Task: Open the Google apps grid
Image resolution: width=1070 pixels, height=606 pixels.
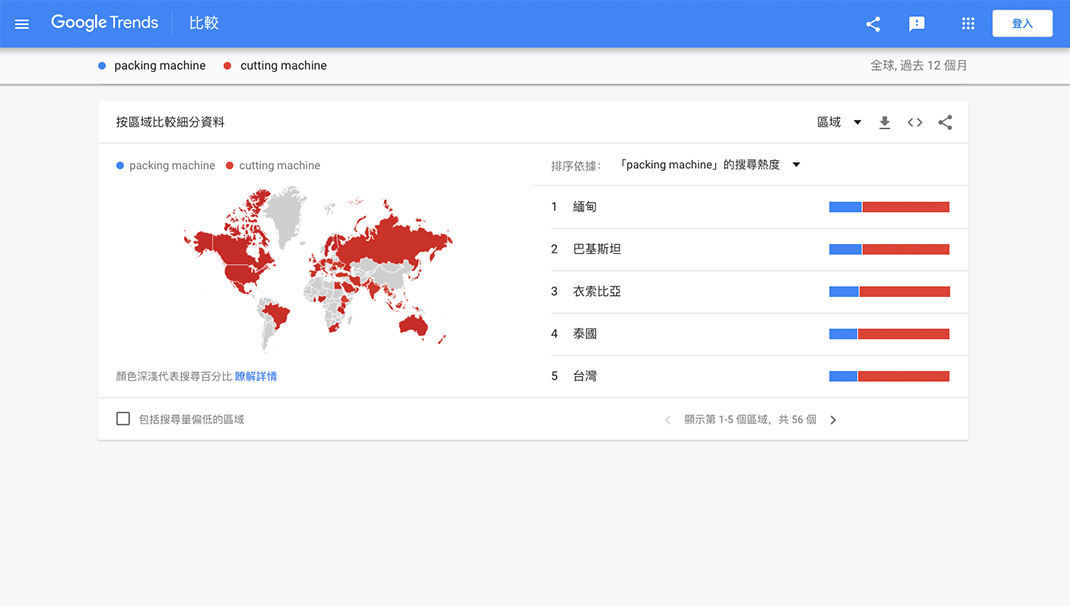Action: click(x=967, y=24)
